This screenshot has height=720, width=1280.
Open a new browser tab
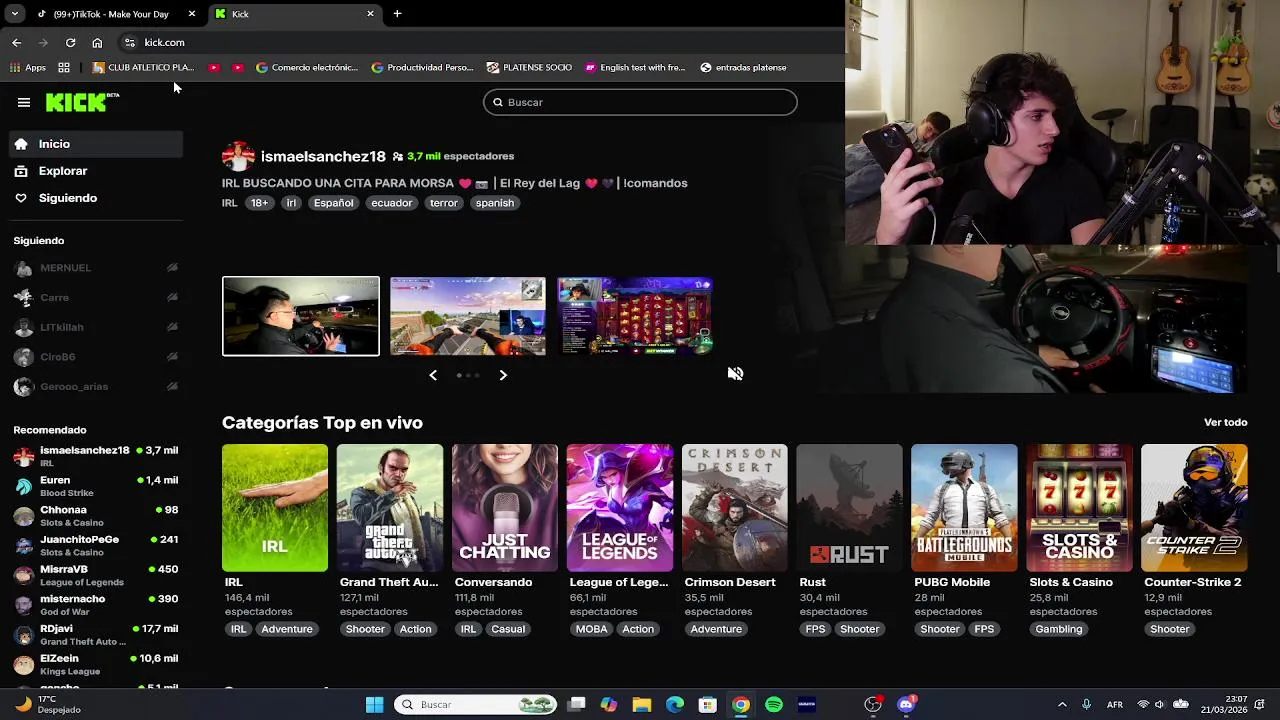(x=397, y=14)
